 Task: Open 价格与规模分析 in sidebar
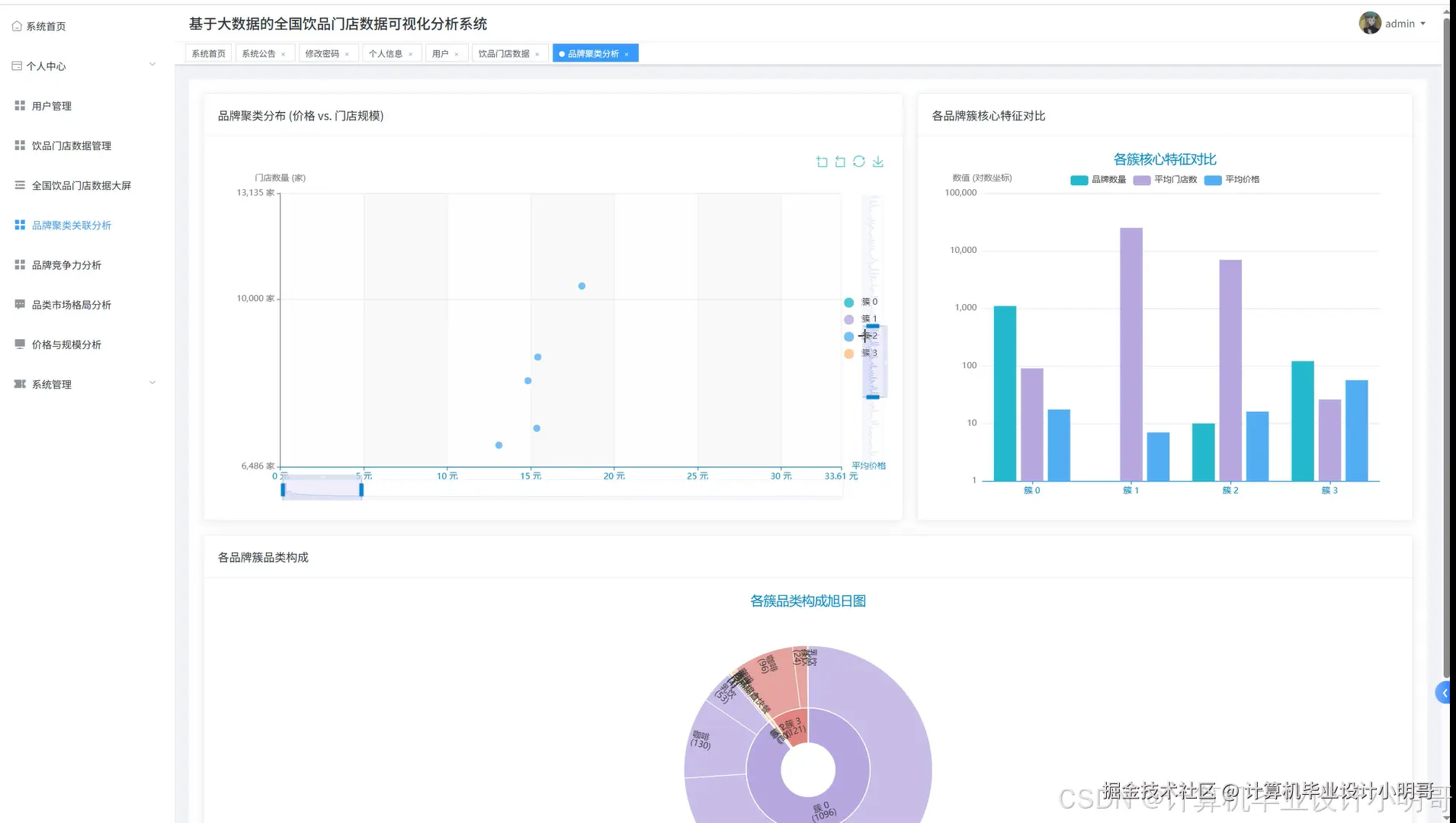click(66, 344)
